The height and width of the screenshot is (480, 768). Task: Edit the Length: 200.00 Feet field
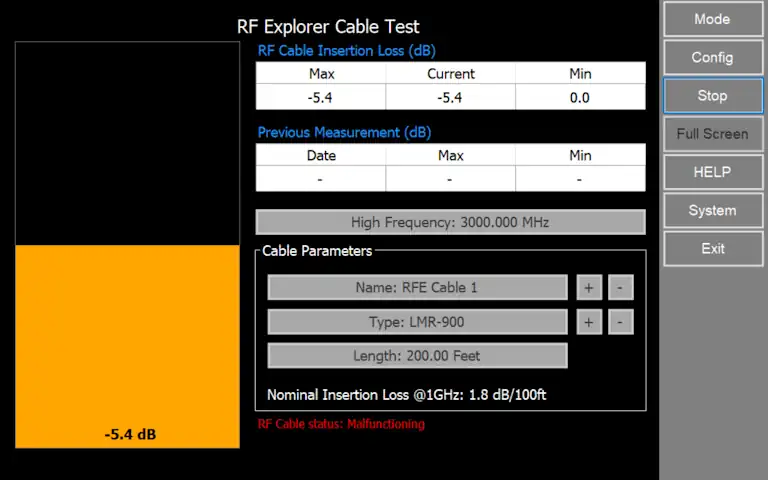click(417, 356)
